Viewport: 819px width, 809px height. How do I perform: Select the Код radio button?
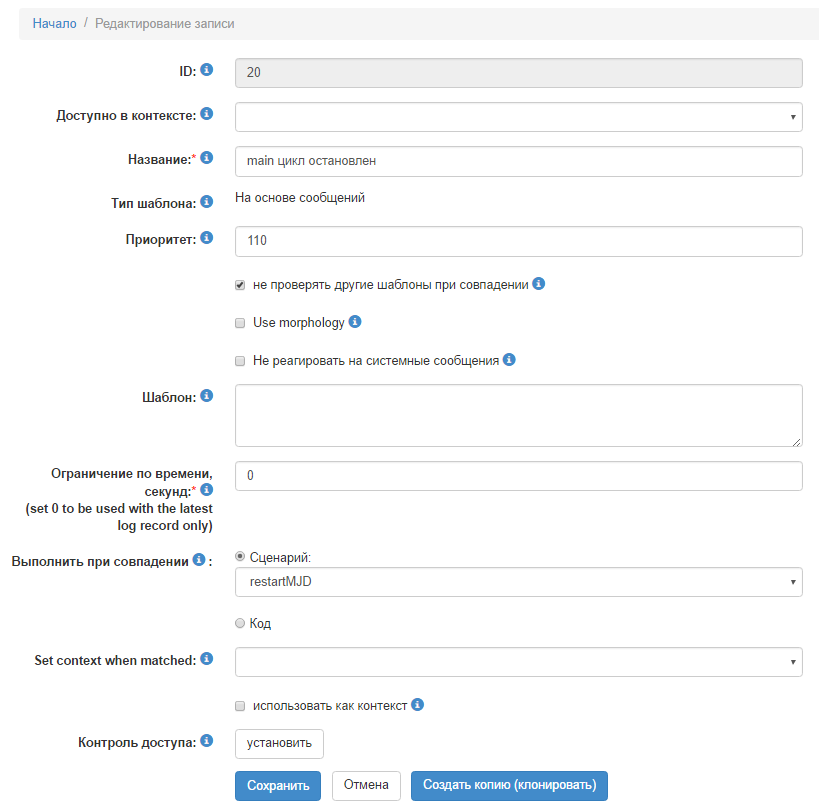point(239,622)
